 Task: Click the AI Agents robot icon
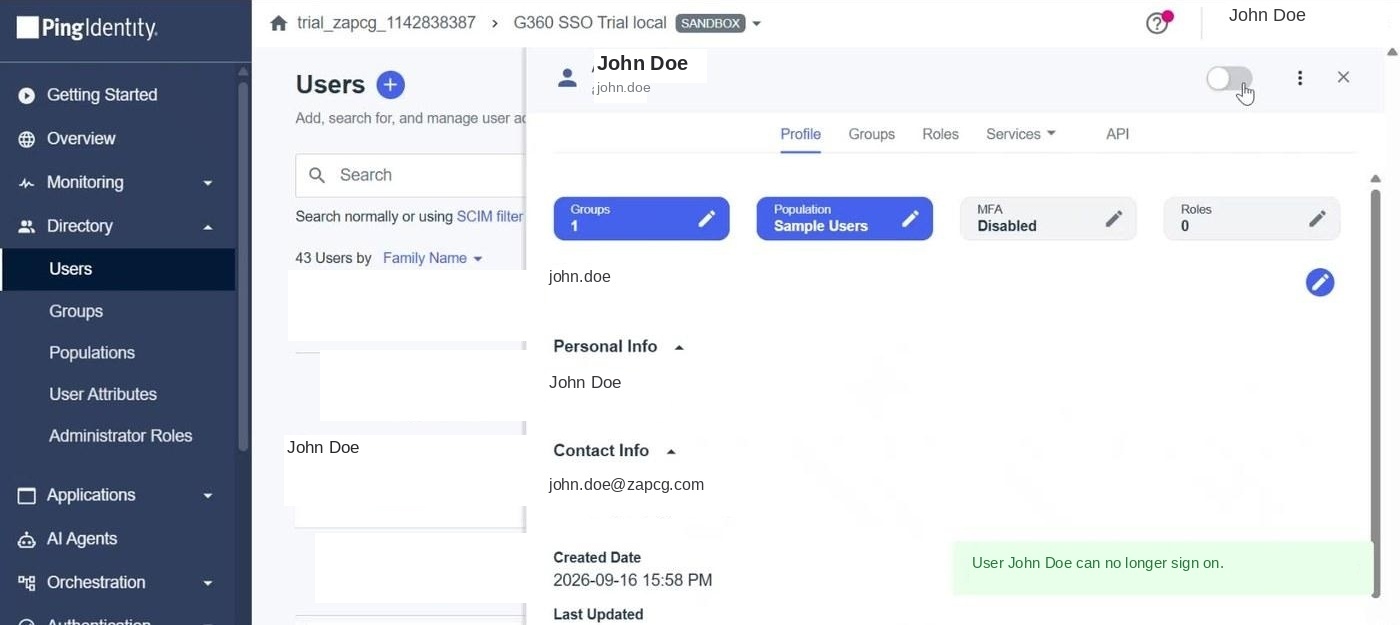[x=27, y=540]
